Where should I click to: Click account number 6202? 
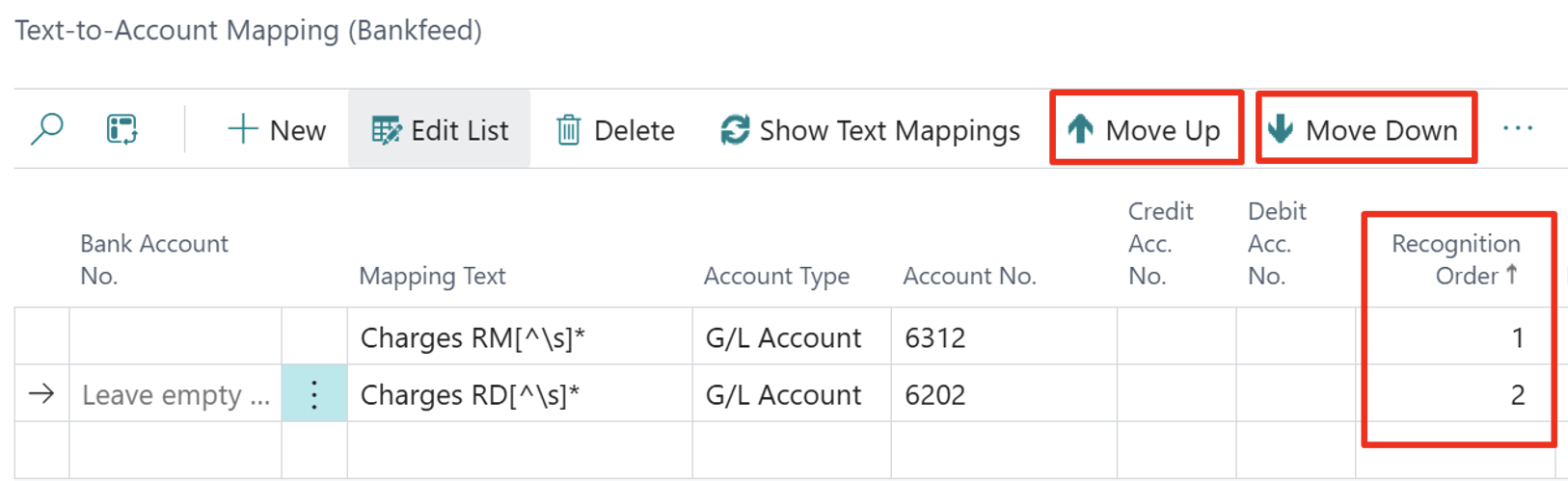tap(935, 395)
